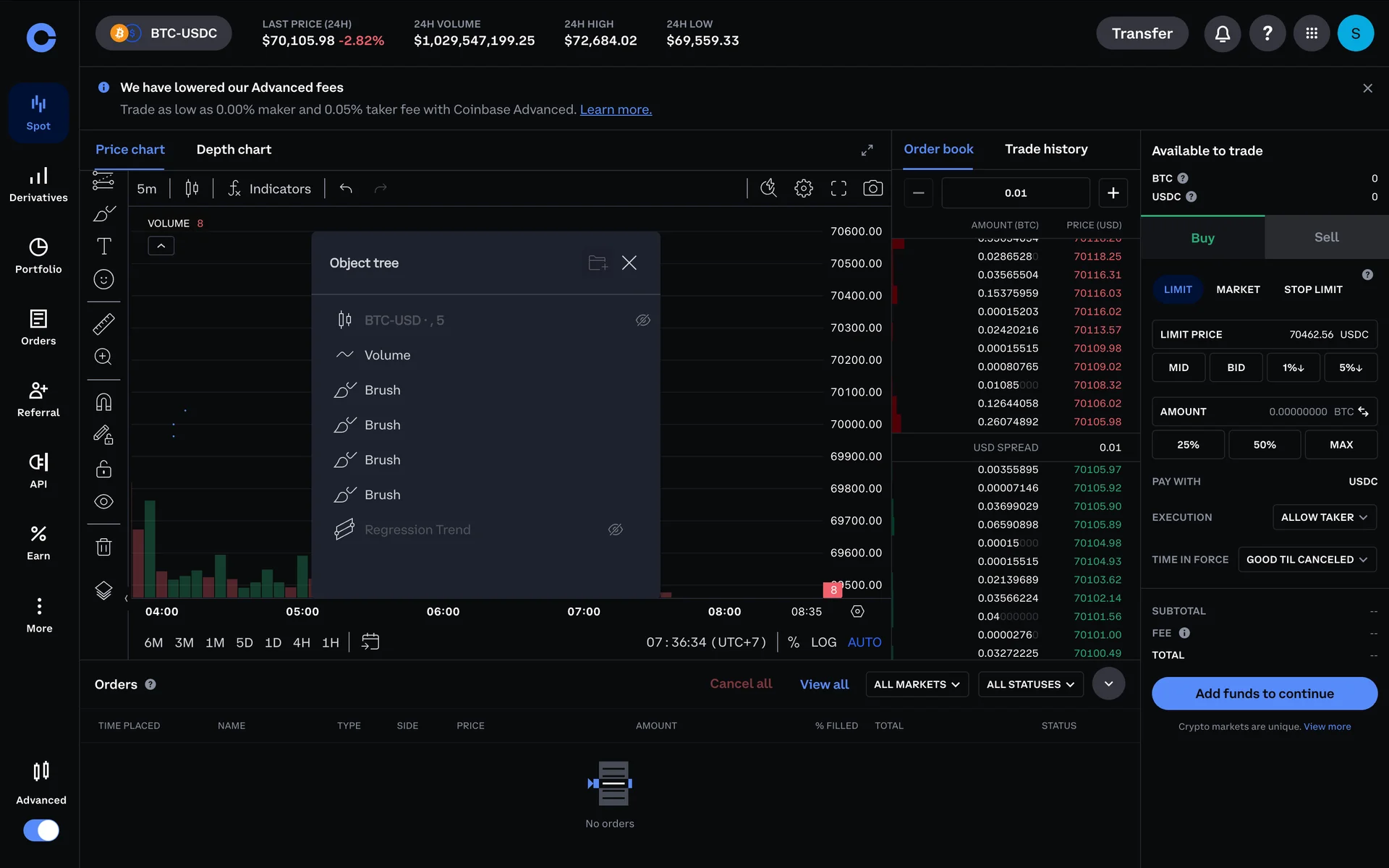Select the magnet mode tool
This screenshot has width=1389, height=868.
103,401
